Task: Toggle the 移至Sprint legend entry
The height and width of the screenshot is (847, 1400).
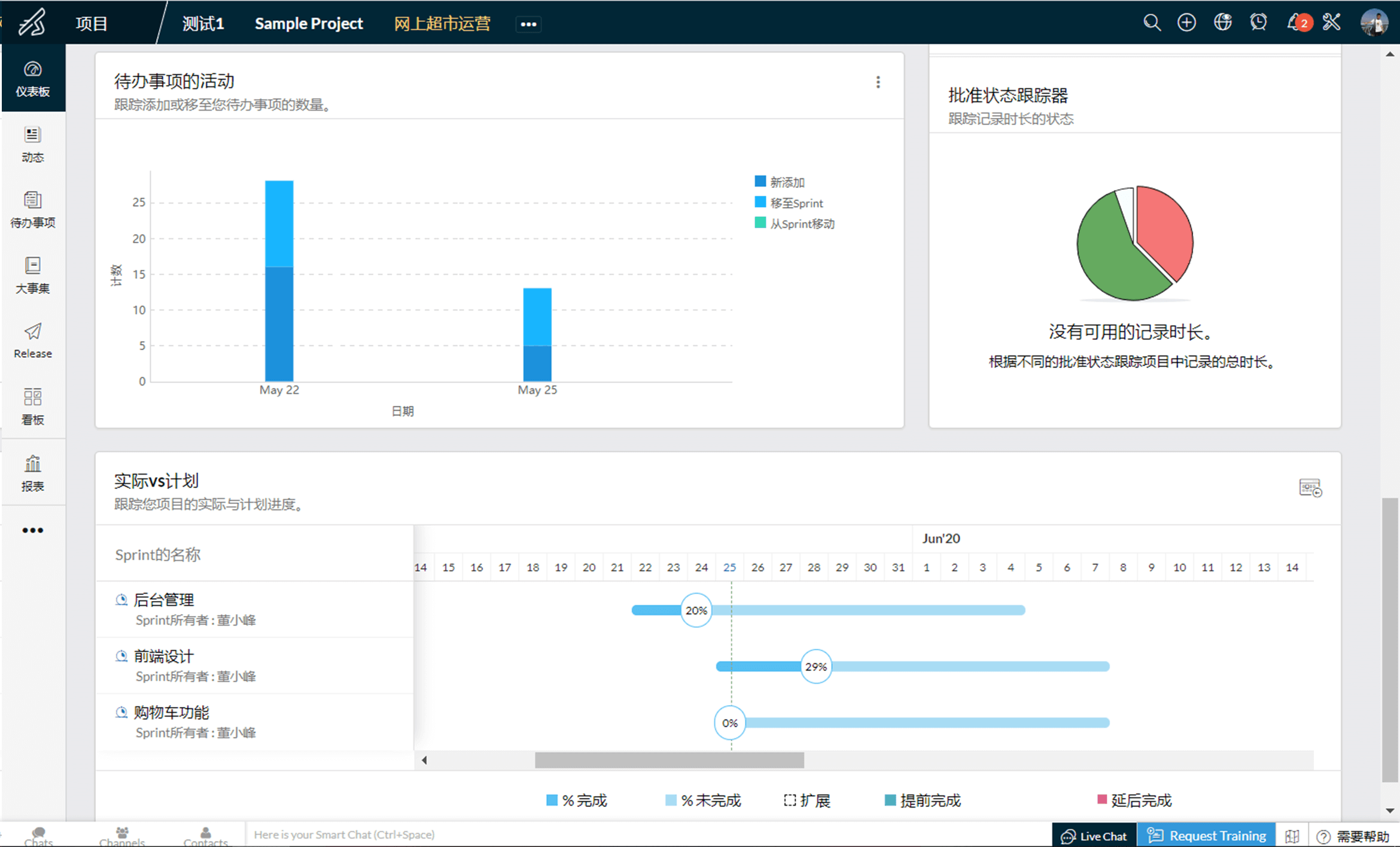Action: click(x=789, y=203)
